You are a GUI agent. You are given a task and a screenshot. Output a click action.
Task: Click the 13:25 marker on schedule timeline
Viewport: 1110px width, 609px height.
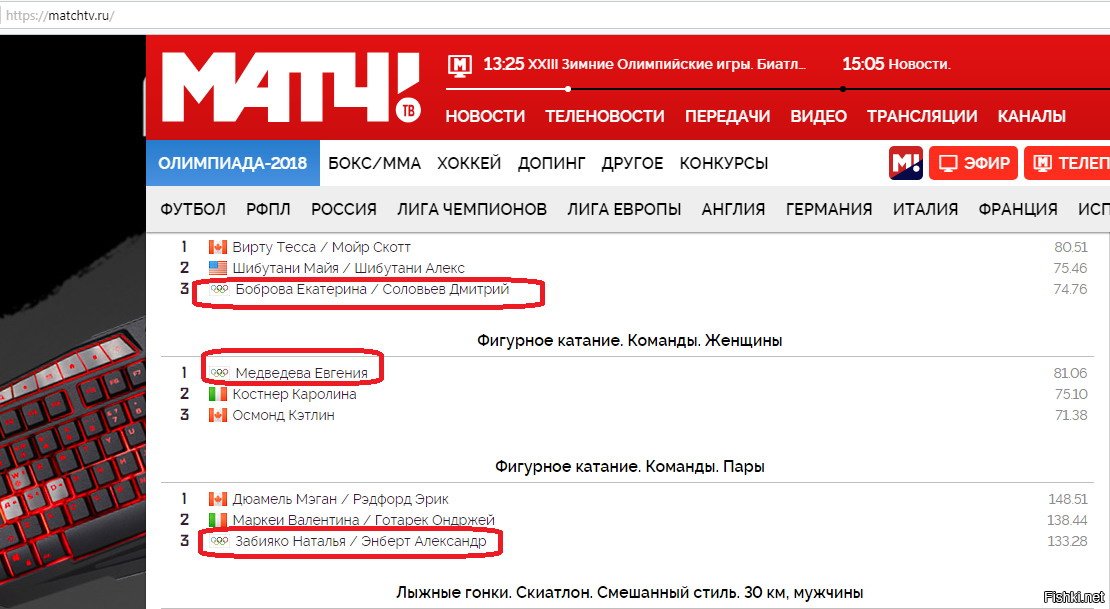568,89
